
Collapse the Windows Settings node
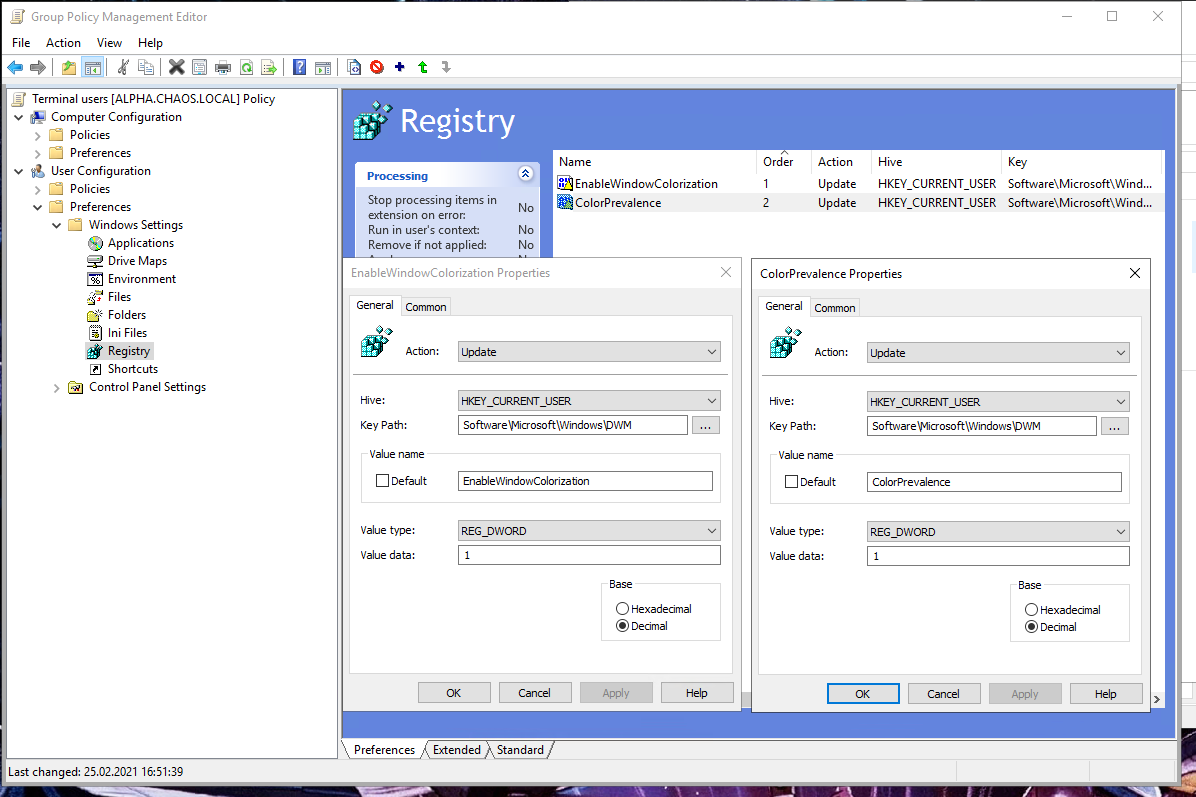coord(56,225)
